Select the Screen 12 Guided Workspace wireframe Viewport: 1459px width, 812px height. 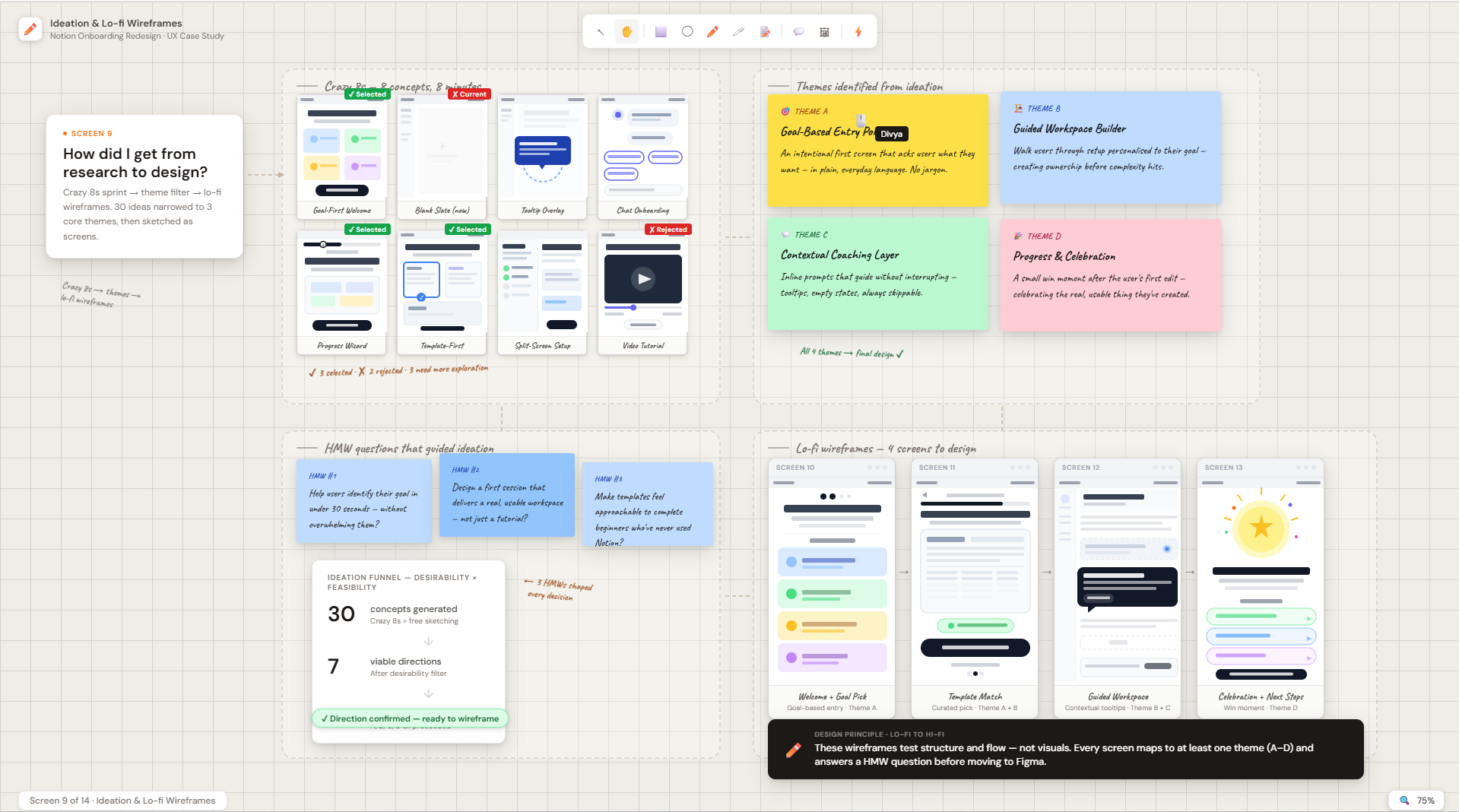[1118, 588]
